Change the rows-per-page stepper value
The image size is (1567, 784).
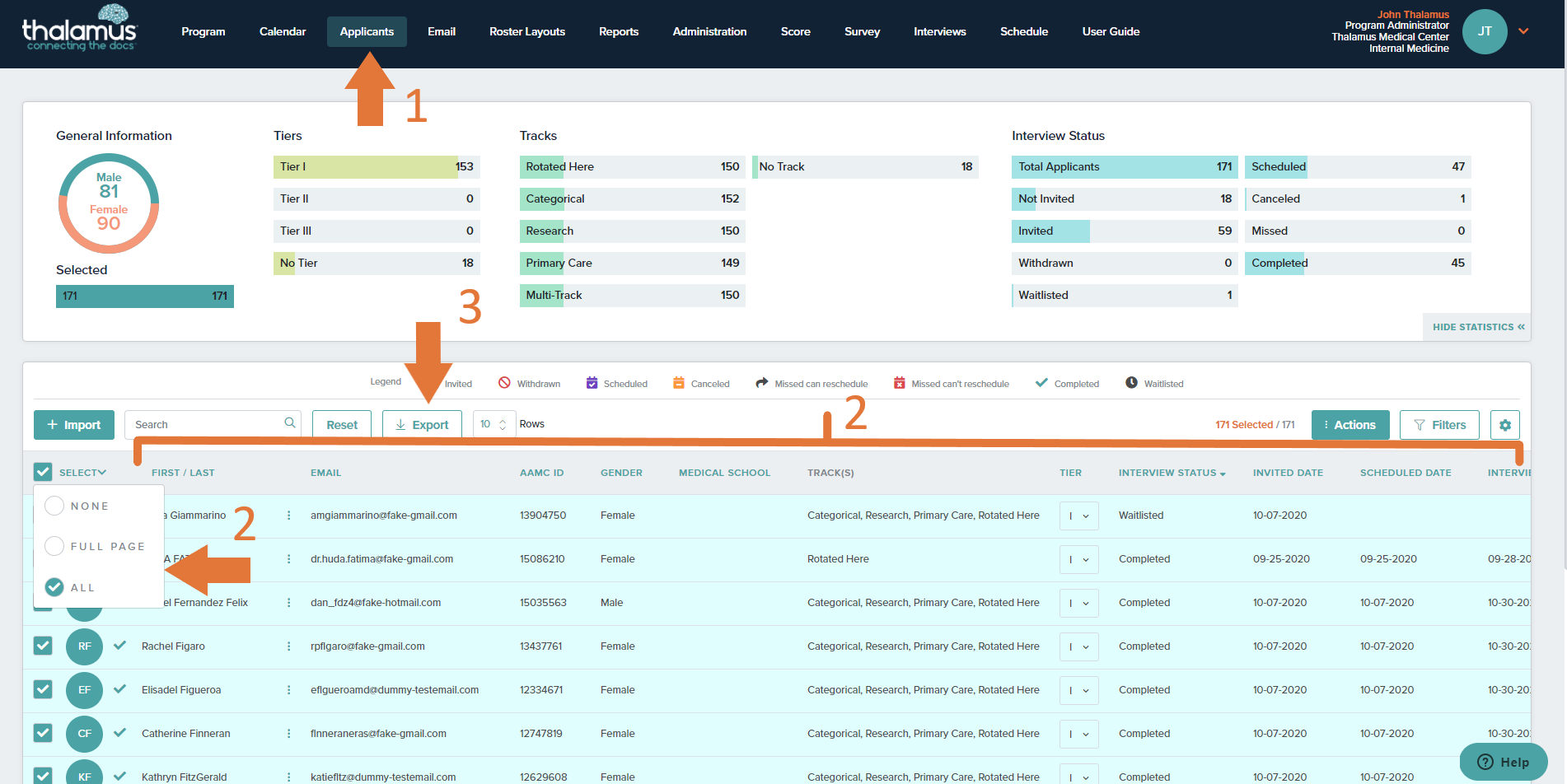click(x=503, y=425)
